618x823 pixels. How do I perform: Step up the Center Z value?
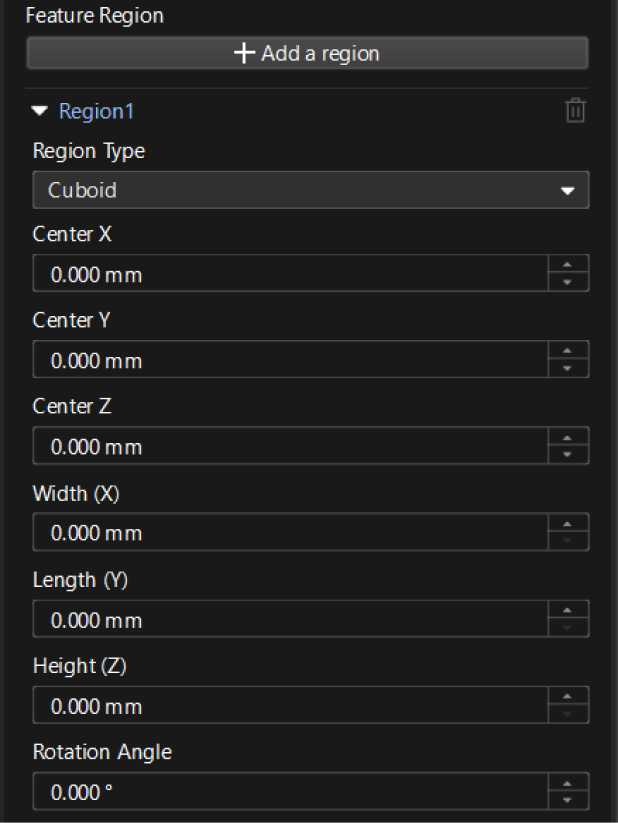[568, 437]
